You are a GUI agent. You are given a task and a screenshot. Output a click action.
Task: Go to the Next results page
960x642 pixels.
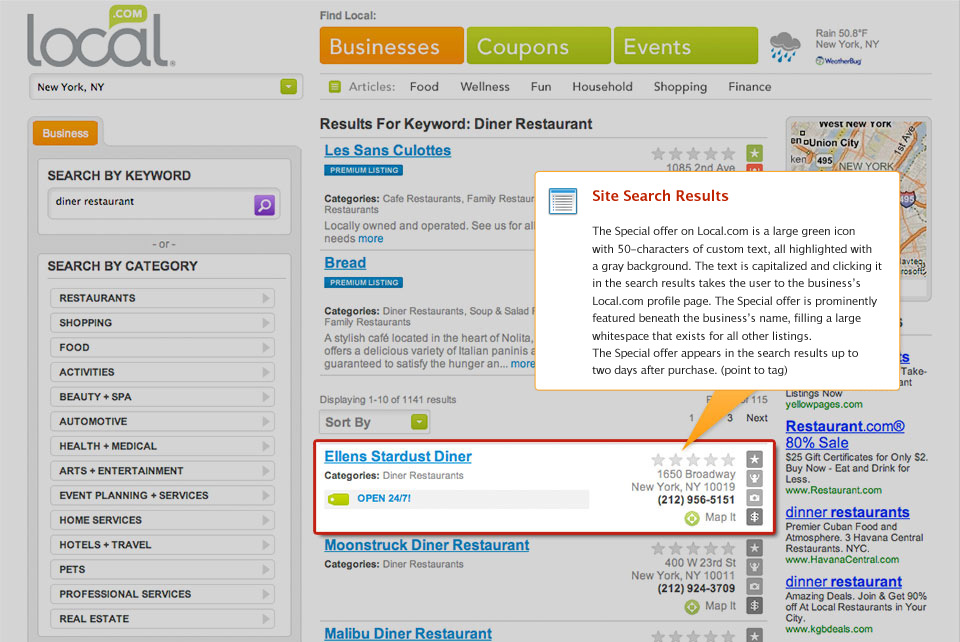757,418
